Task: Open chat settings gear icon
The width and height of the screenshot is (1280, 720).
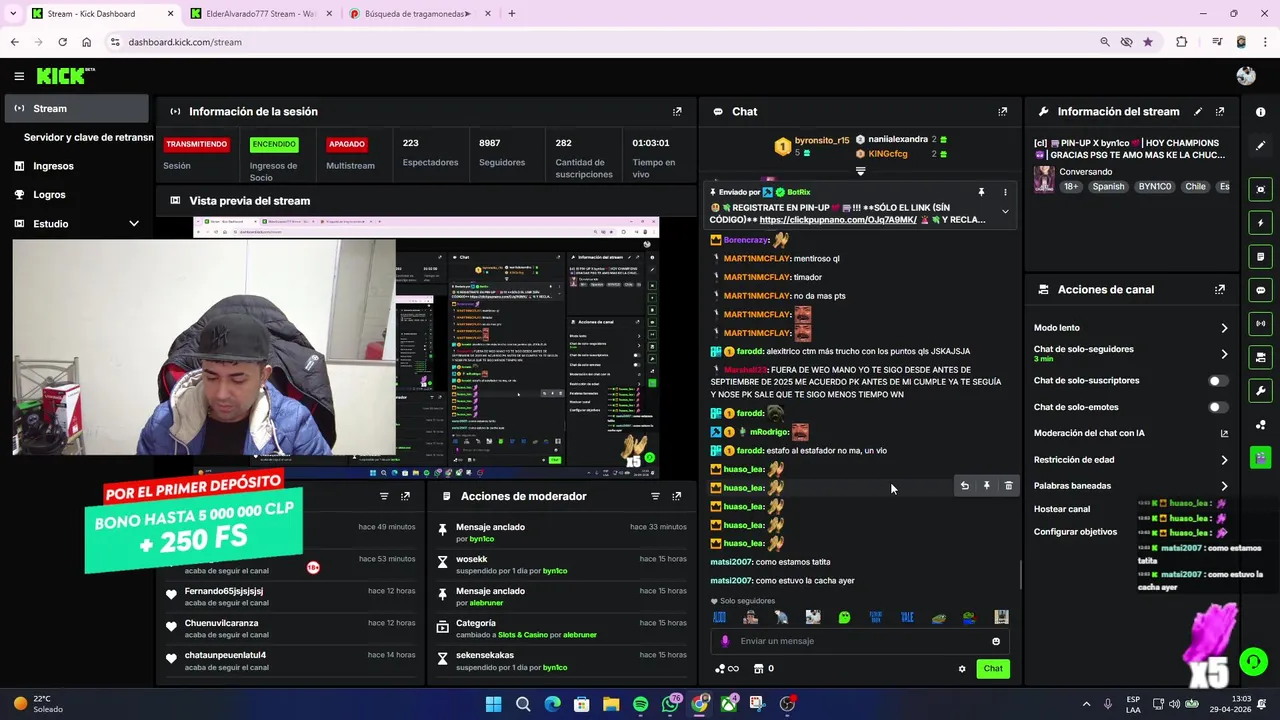Action: click(962, 669)
